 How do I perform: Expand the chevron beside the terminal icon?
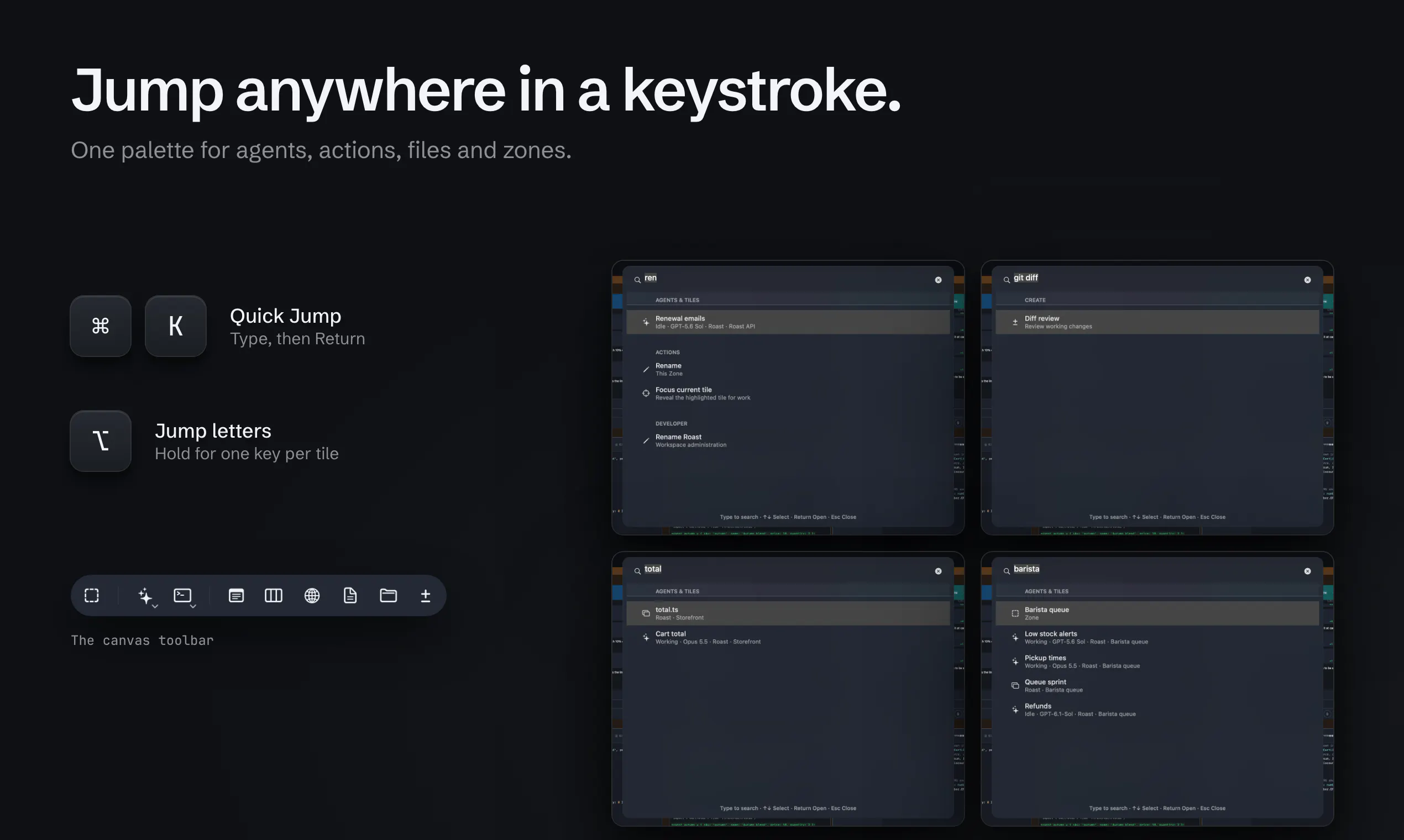pyautogui.click(x=193, y=606)
